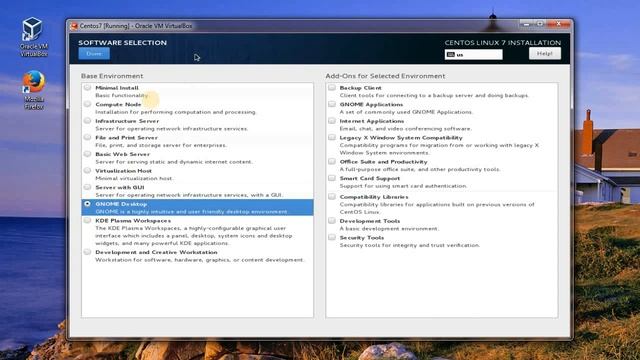Click 'Basic functionality.' description text

122,95
